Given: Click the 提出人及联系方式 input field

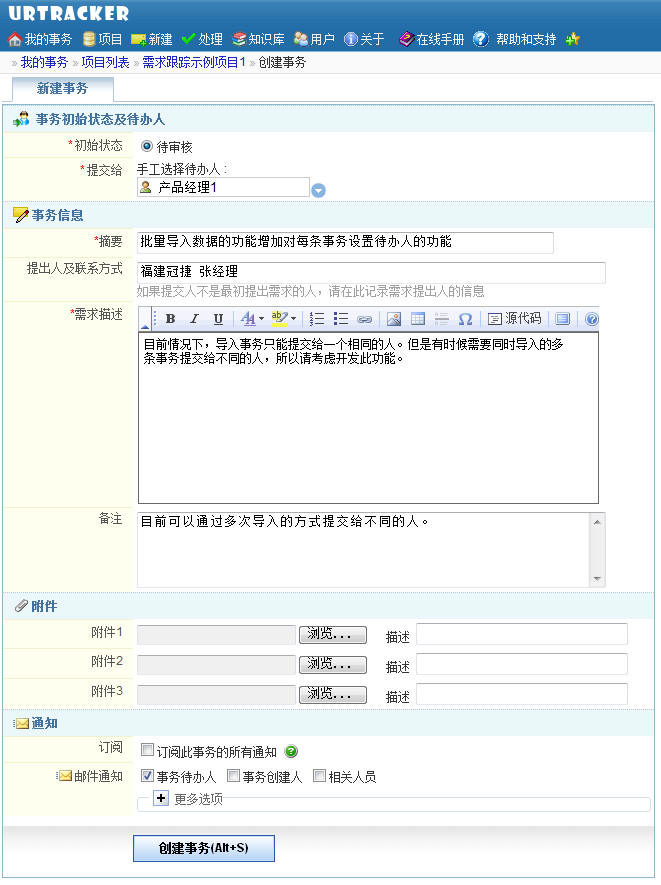Looking at the screenshot, I should (x=371, y=272).
